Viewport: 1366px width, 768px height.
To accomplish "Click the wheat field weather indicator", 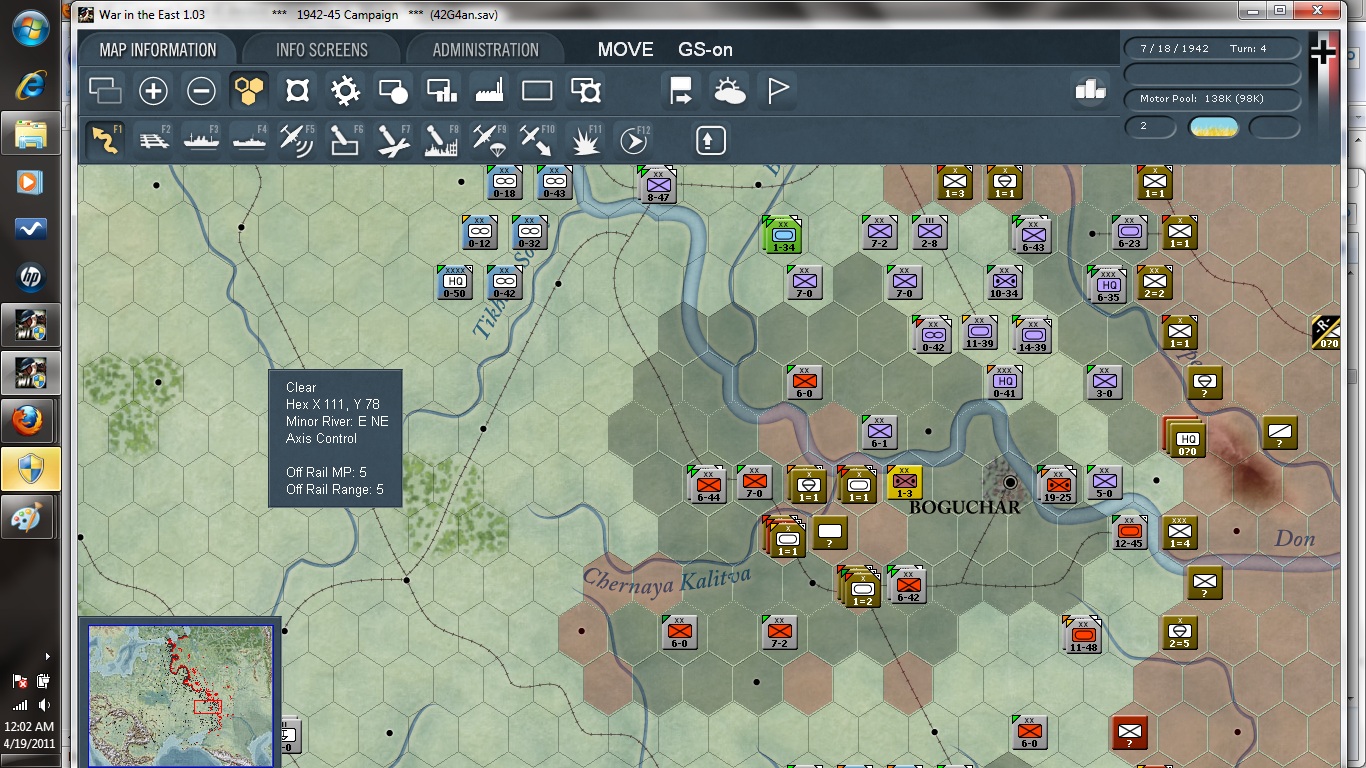I will coord(1213,127).
